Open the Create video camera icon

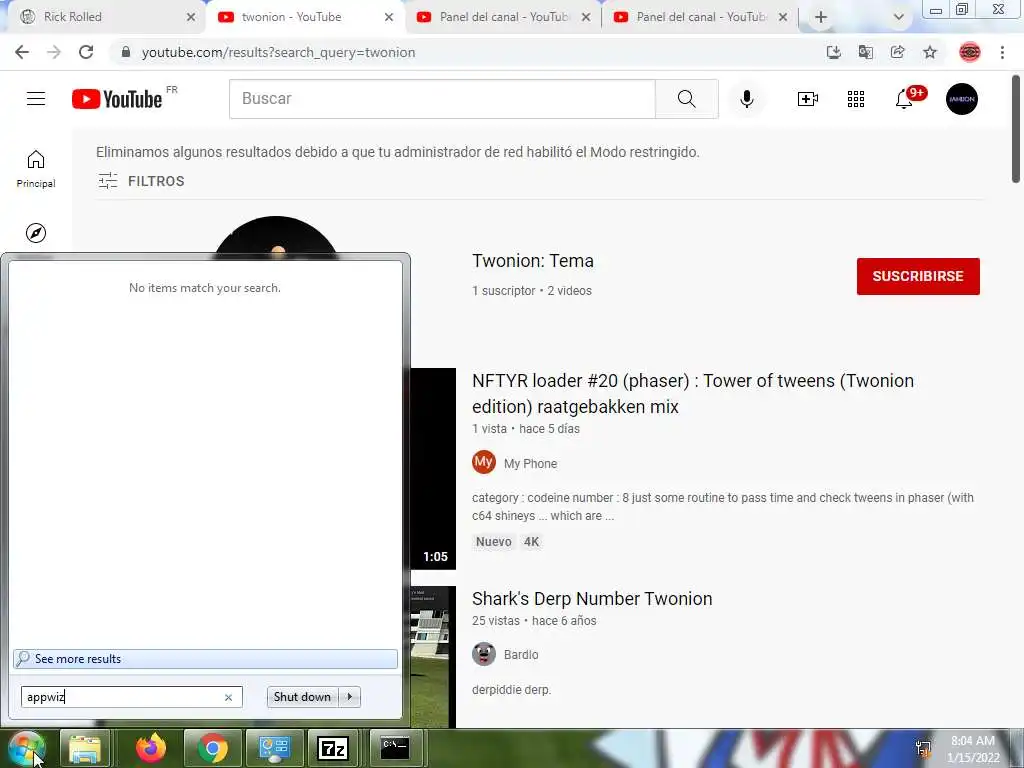(807, 99)
